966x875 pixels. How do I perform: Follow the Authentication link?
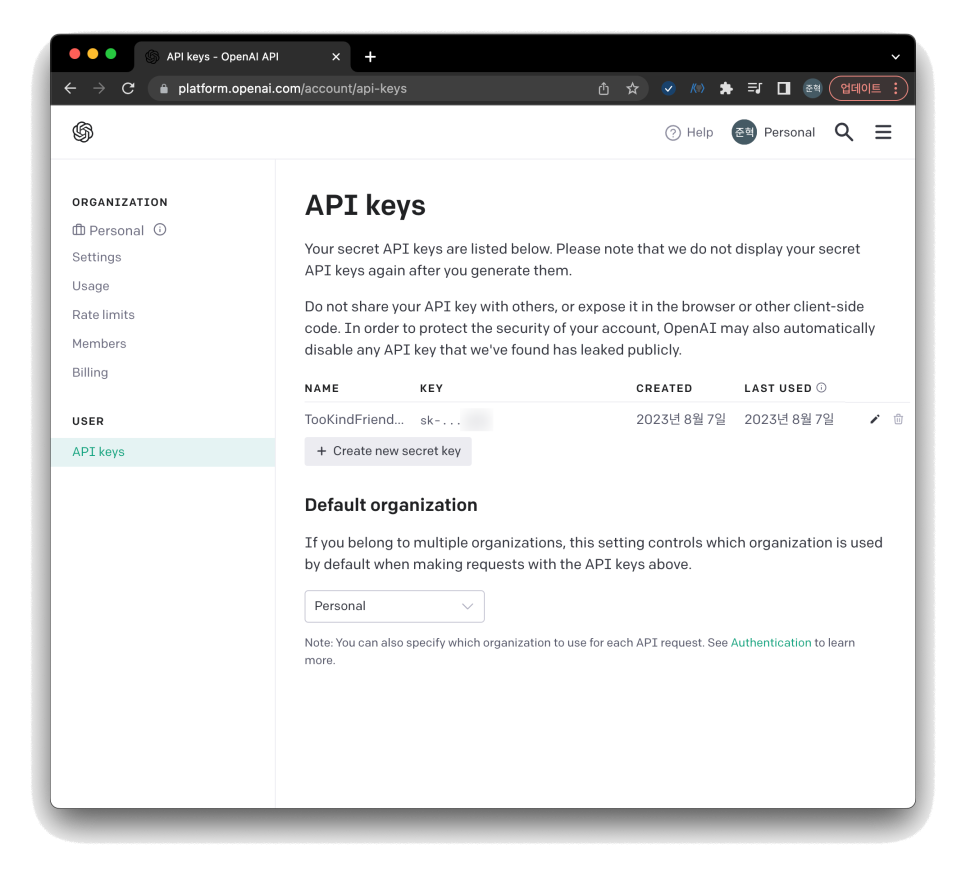coord(771,643)
